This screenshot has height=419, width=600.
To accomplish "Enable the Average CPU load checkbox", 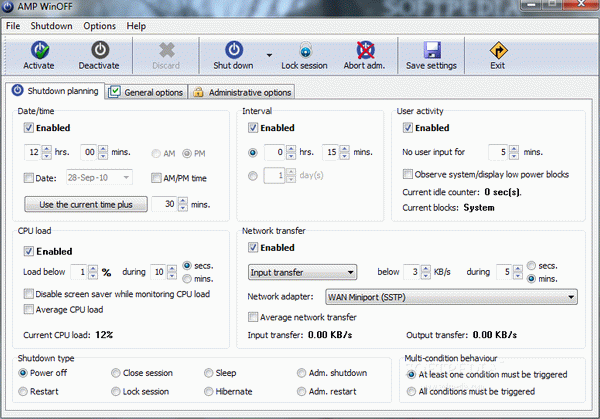I will point(29,309).
